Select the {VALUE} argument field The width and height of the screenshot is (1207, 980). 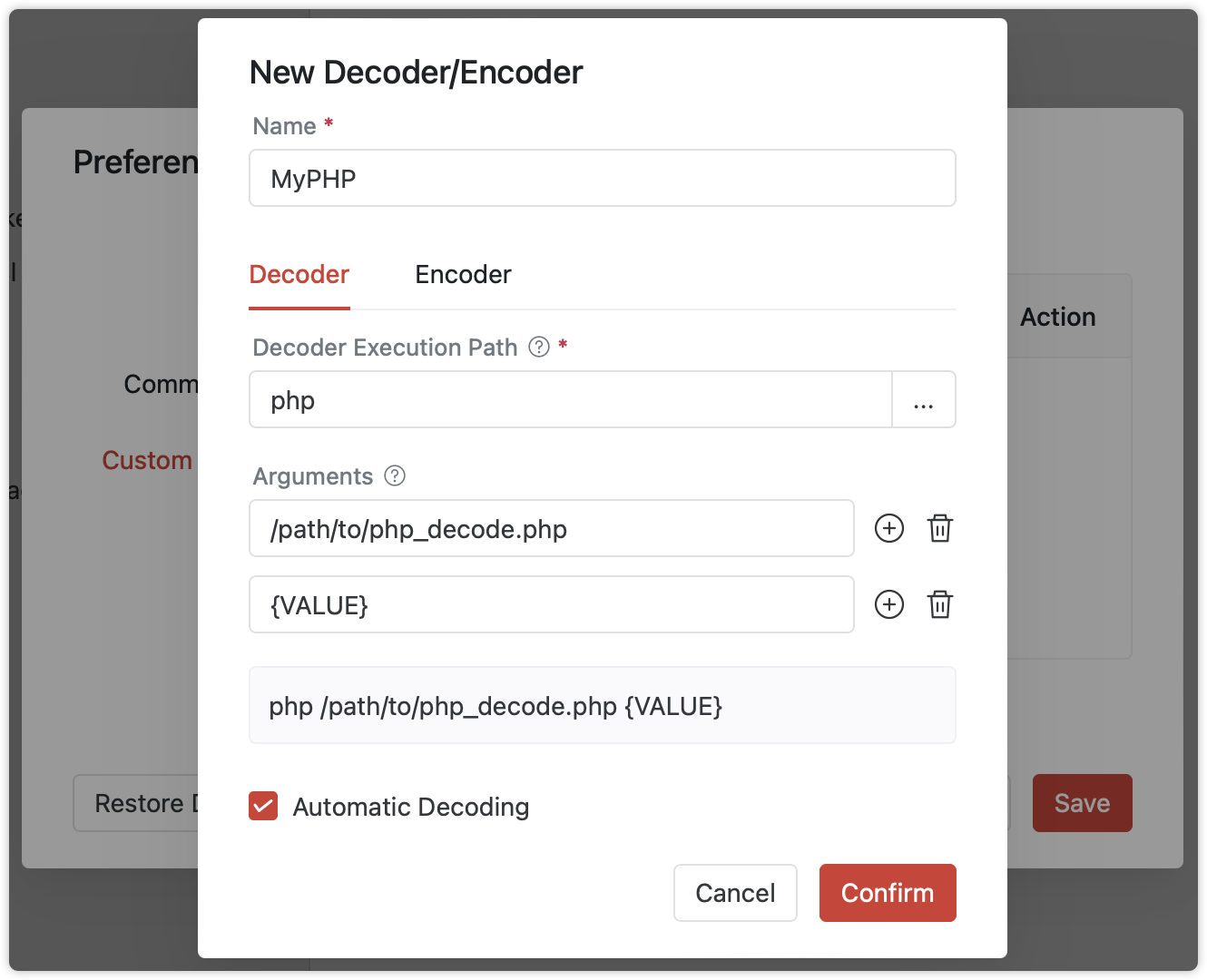tap(551, 604)
